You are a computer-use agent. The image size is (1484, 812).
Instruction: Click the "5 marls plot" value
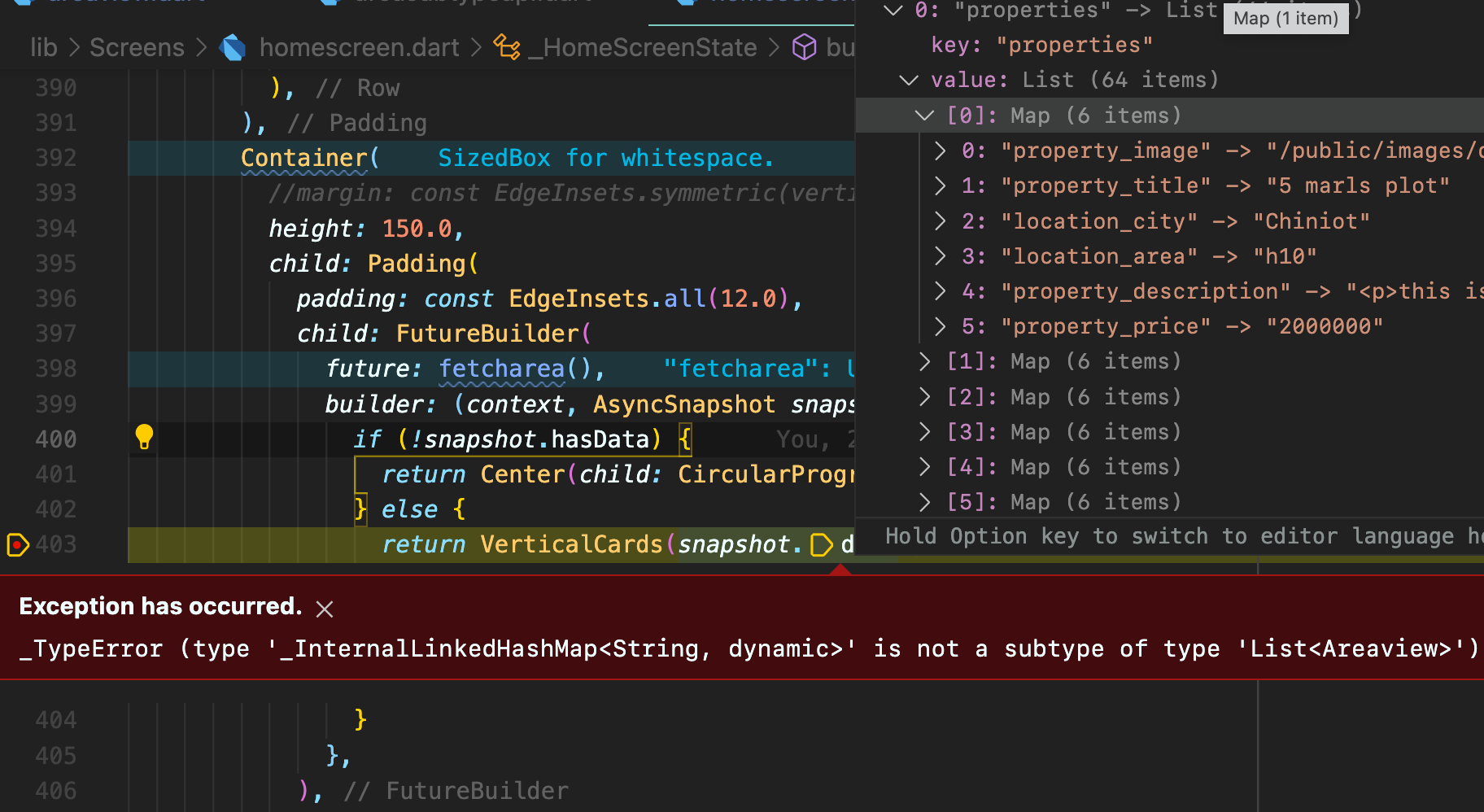[x=1358, y=186]
